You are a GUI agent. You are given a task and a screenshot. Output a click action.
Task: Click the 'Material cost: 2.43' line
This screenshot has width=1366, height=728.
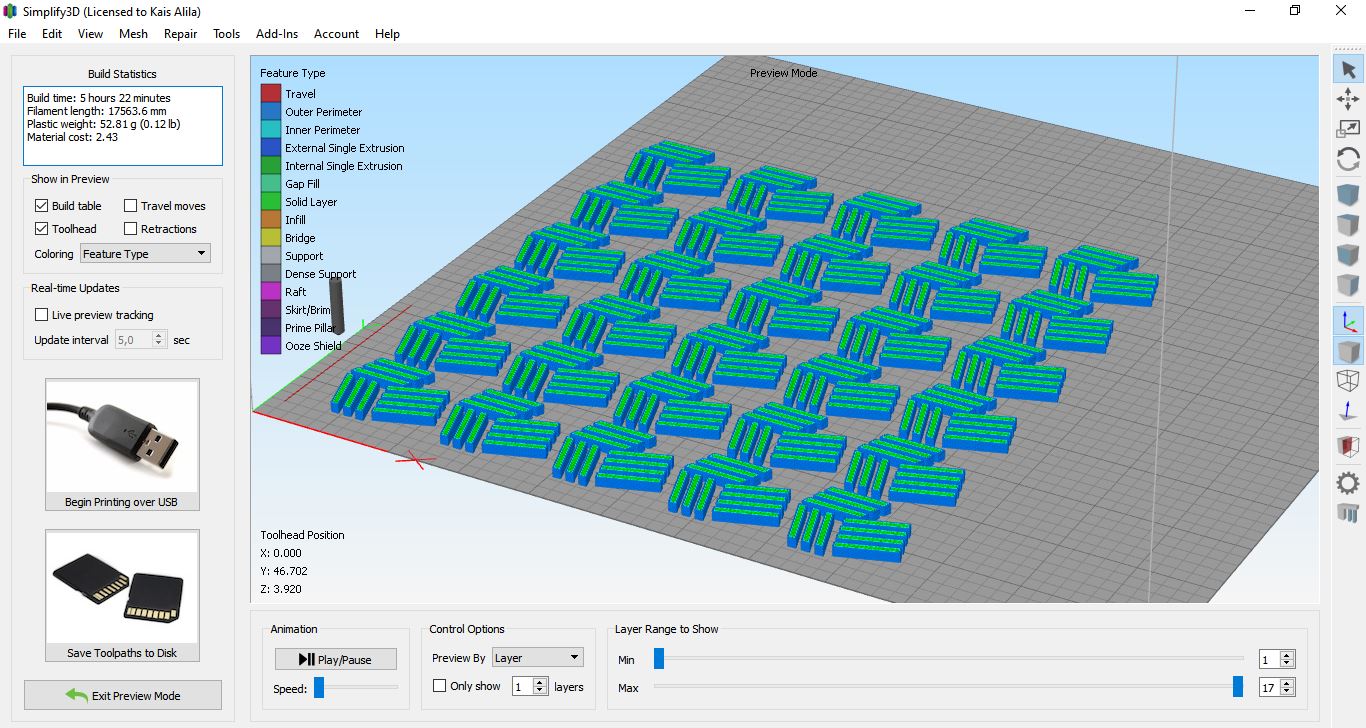point(72,137)
